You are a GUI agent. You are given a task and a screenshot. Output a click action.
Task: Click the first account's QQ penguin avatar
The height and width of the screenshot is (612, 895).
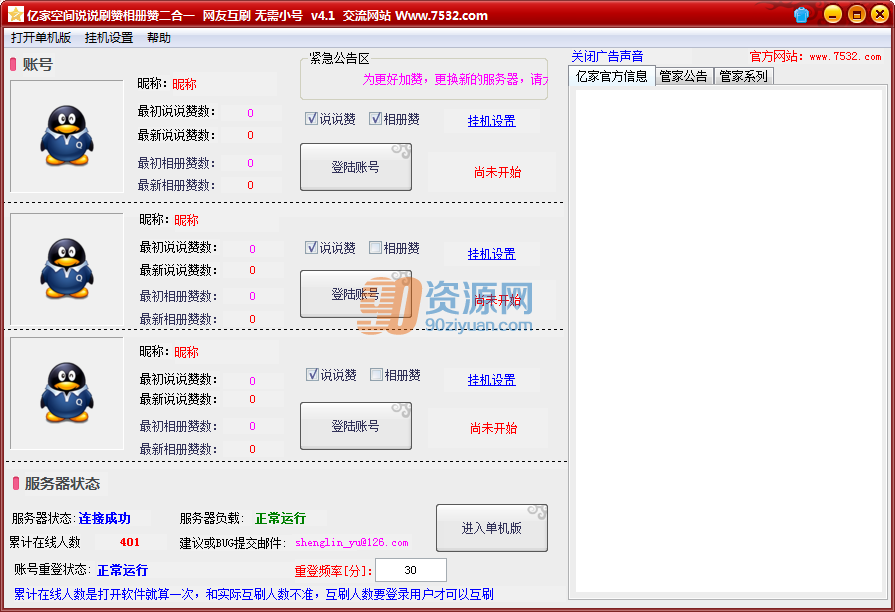pos(67,136)
